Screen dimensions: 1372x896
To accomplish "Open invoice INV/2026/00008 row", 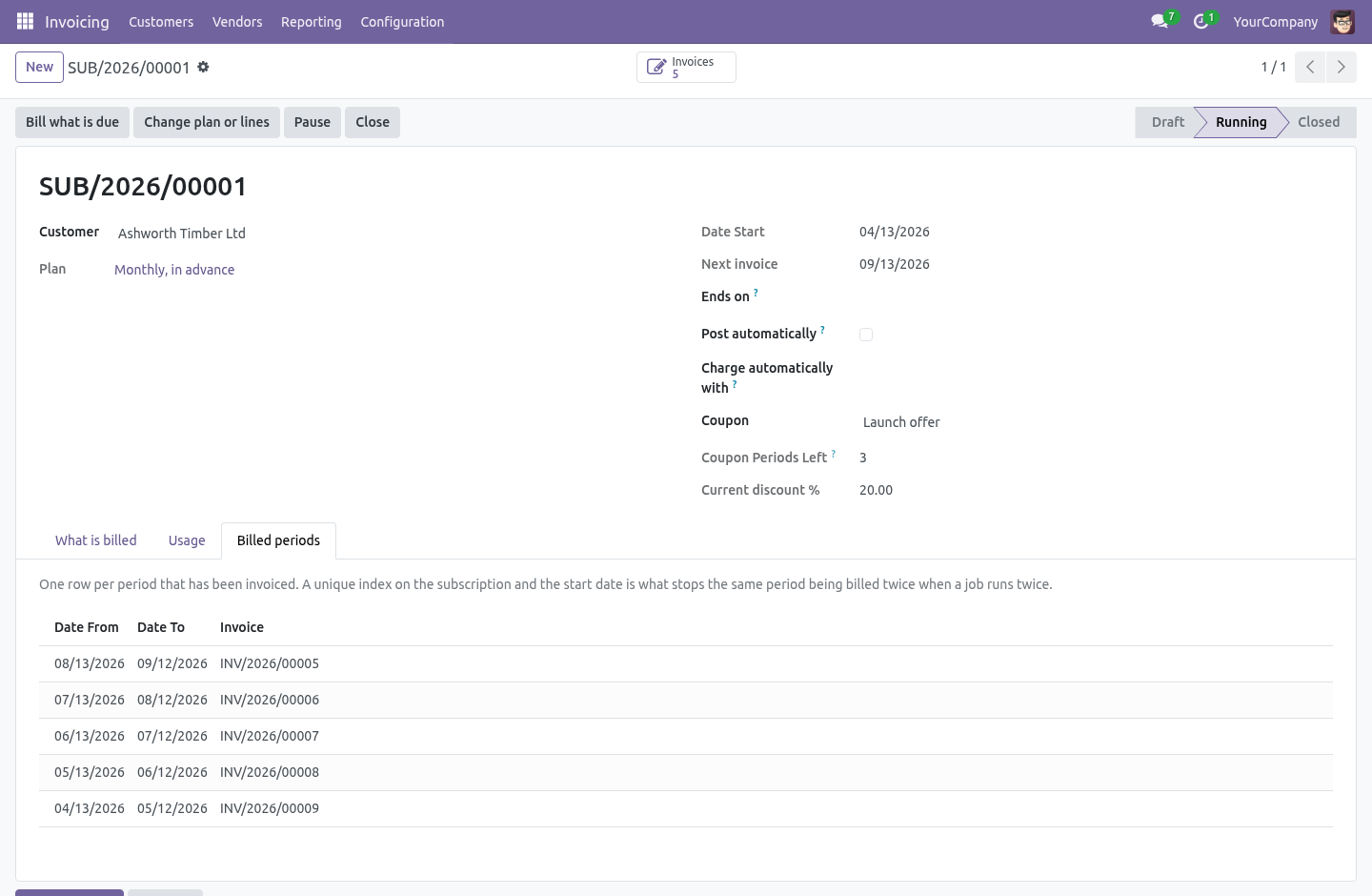I will pos(686,772).
